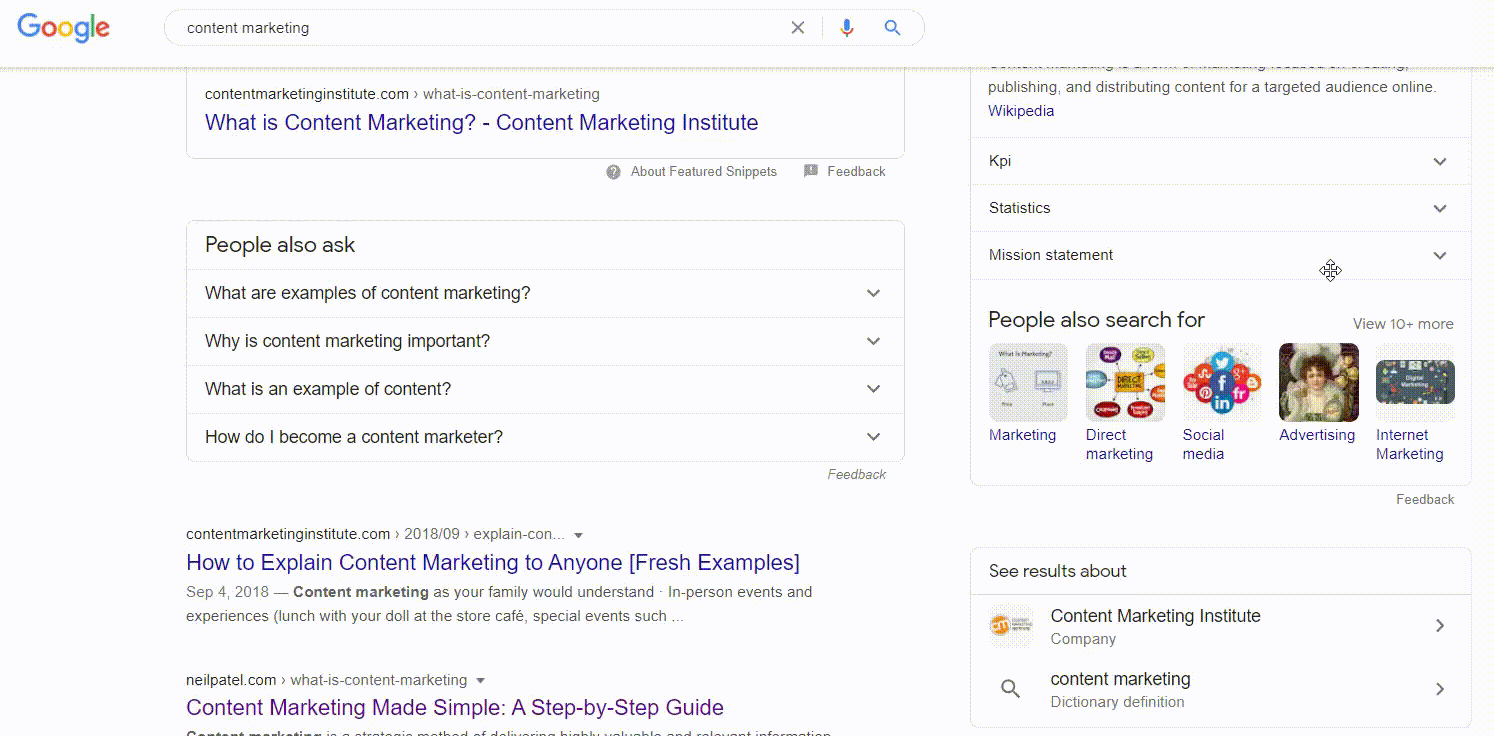Click About Featured Snippets link text
This screenshot has width=1494, height=736.
704,172
